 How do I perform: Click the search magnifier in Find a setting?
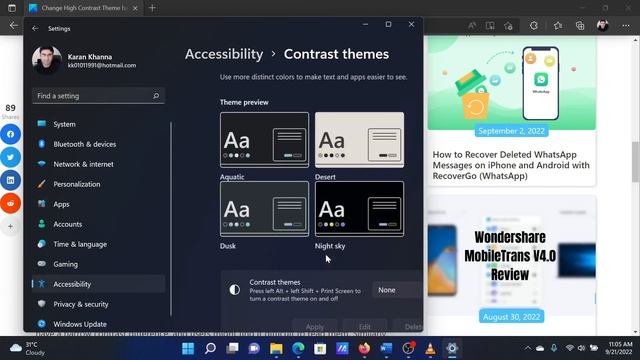point(156,96)
